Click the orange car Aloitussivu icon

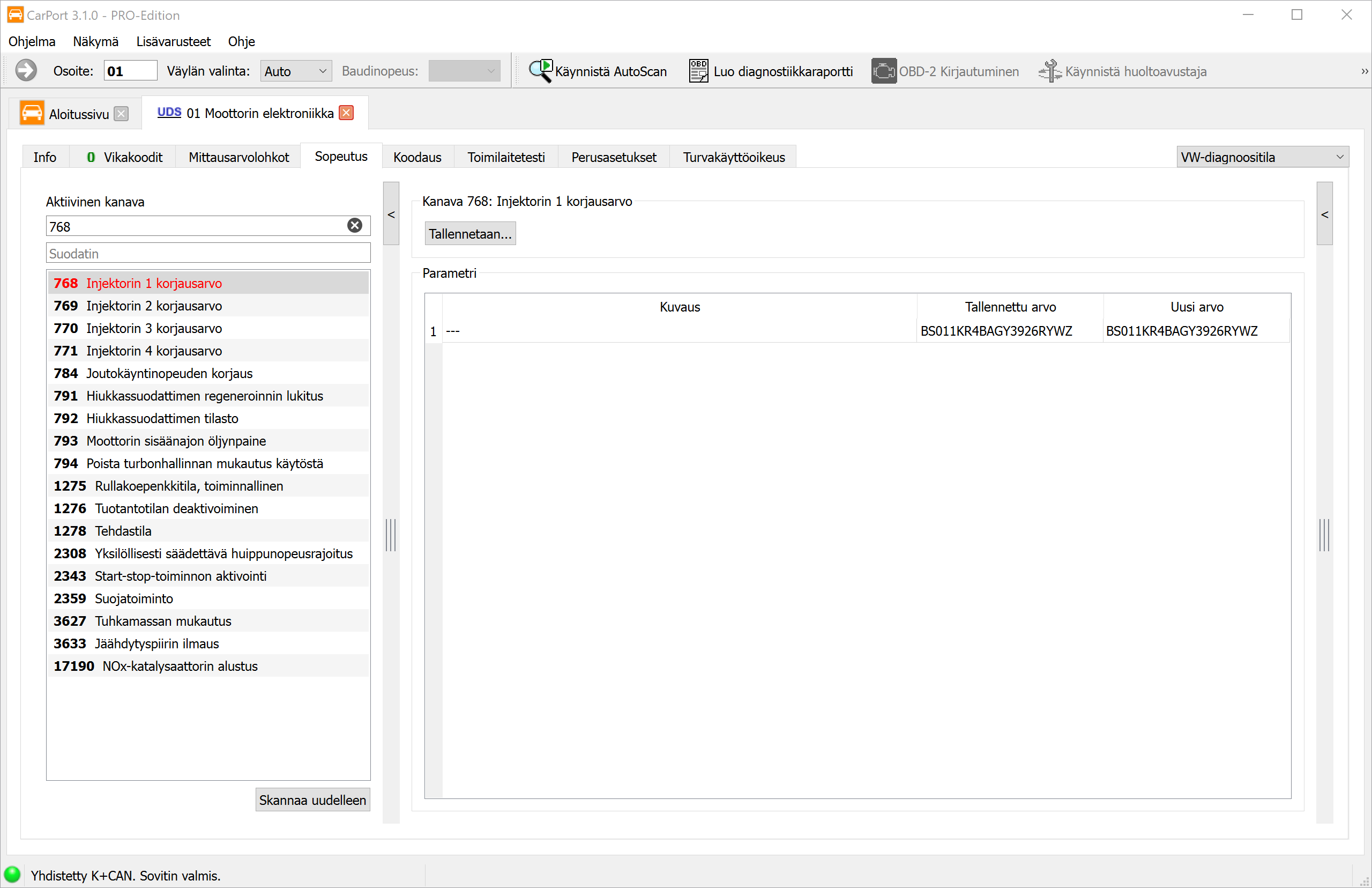point(32,113)
